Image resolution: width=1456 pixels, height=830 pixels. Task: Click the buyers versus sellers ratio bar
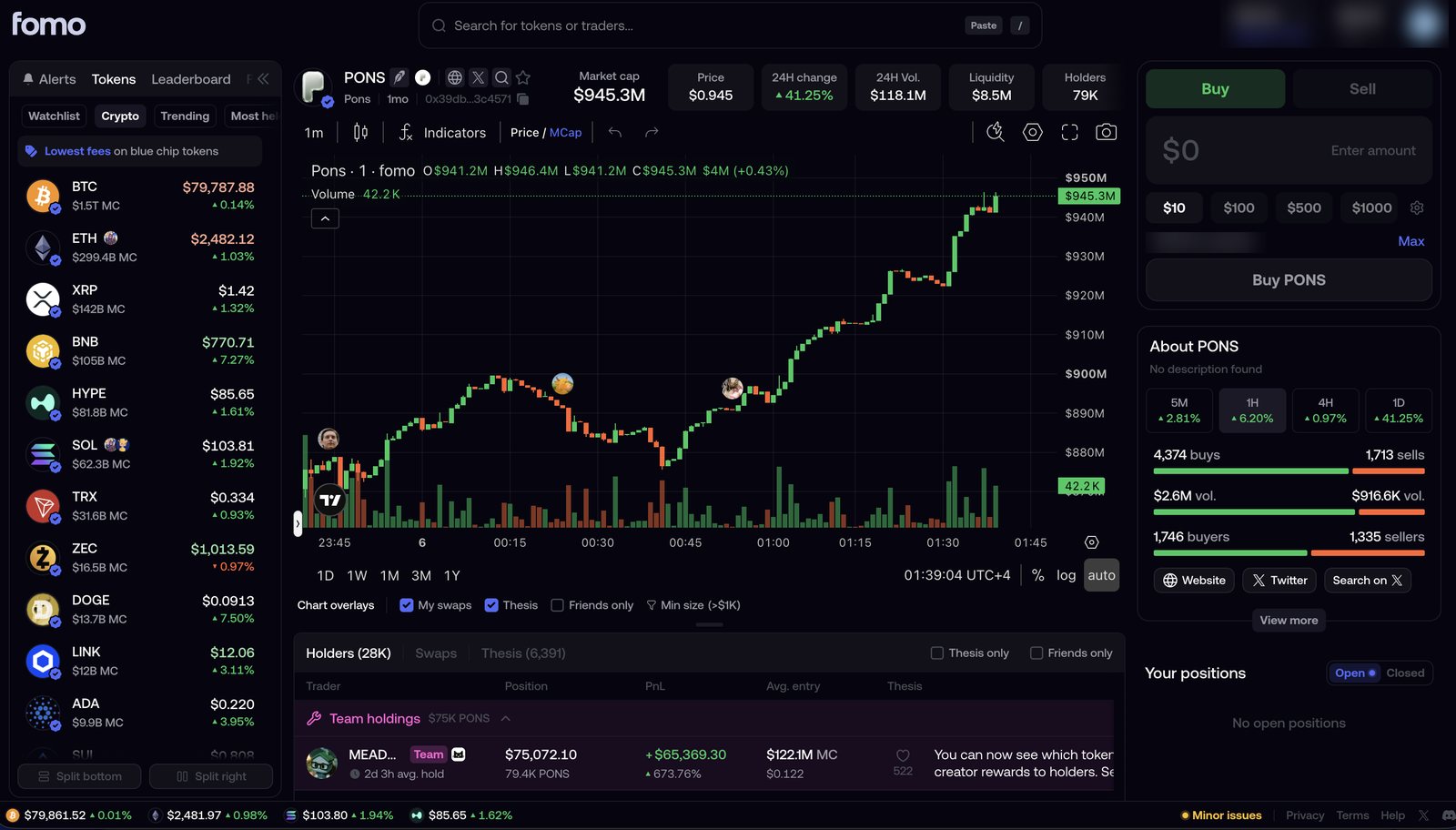click(x=1289, y=553)
